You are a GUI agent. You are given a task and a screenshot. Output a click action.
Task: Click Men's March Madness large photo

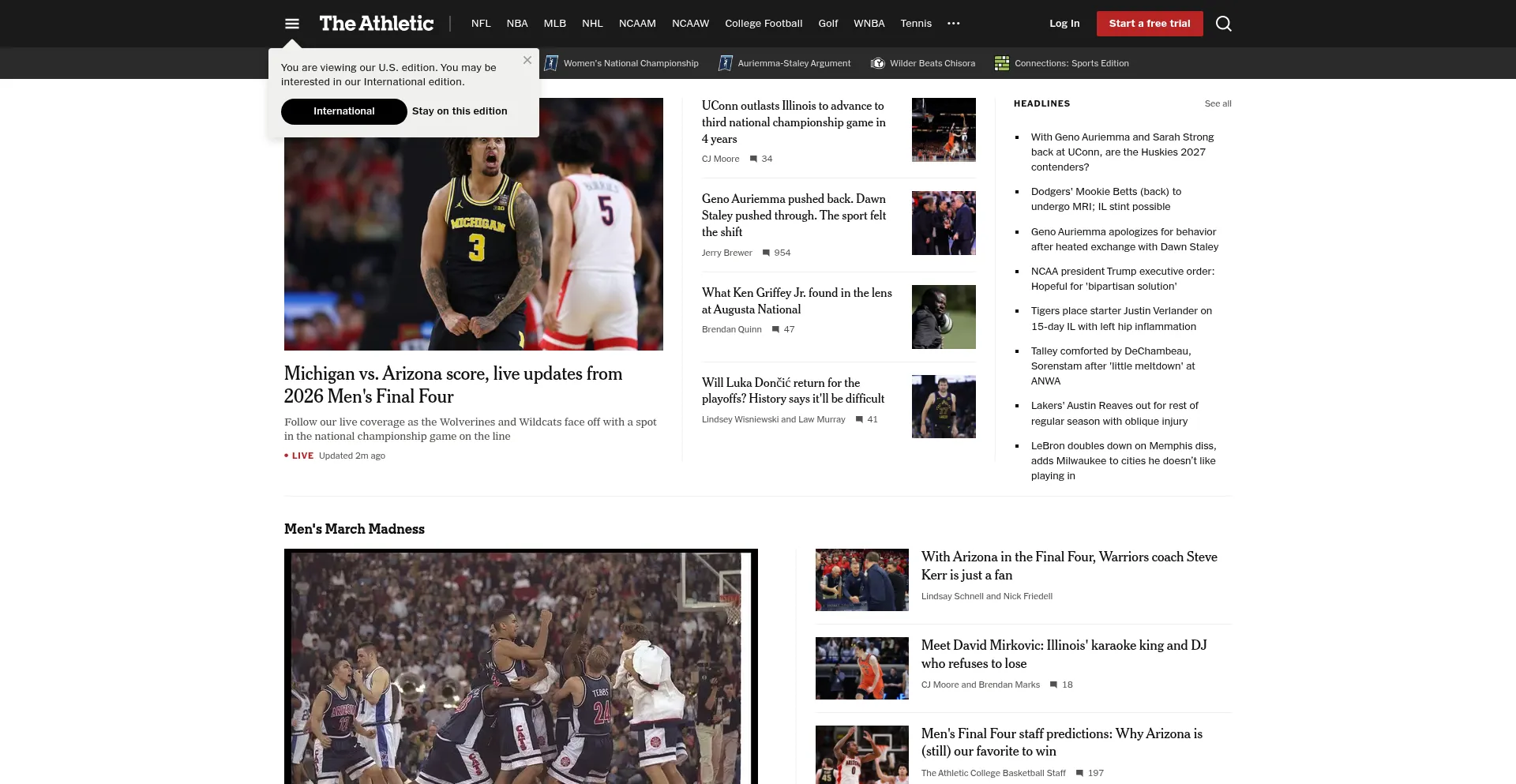coord(521,666)
